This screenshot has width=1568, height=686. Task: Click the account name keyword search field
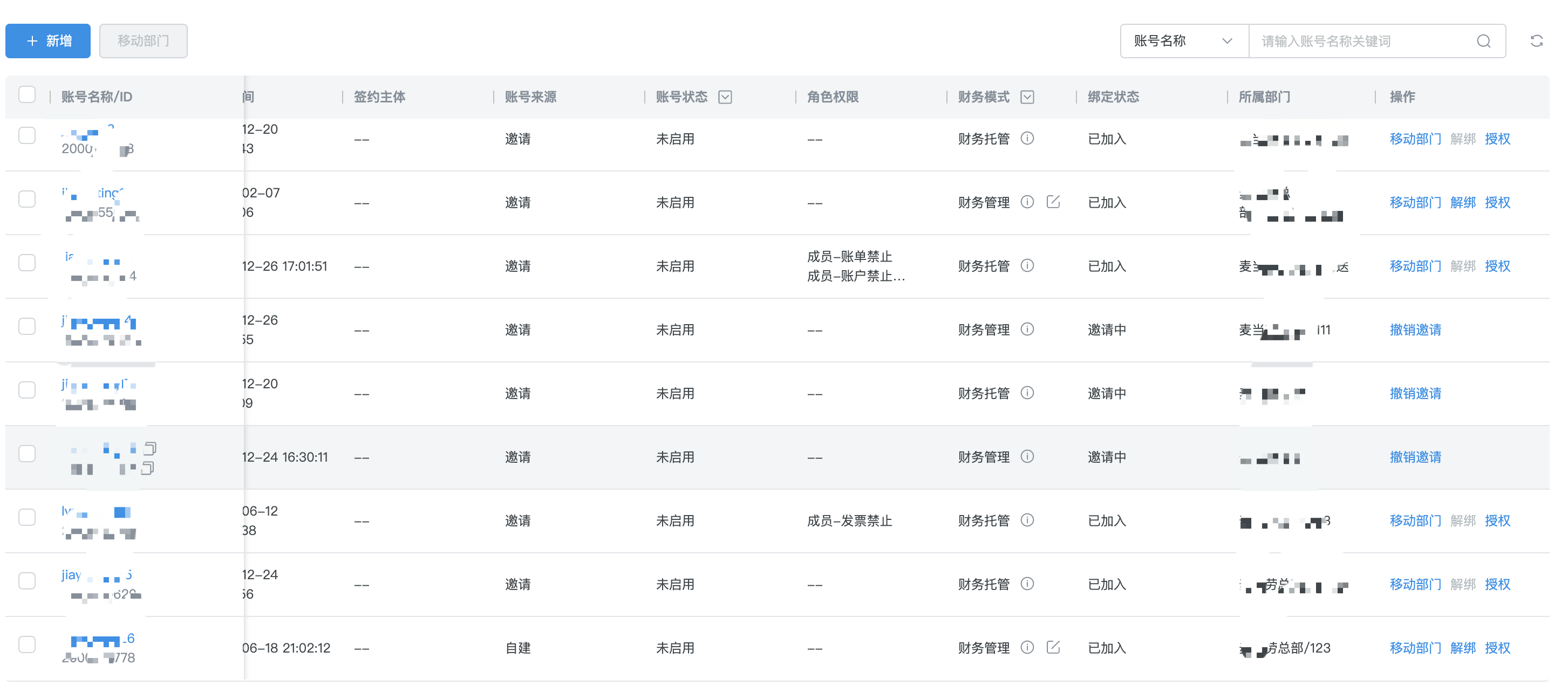point(1364,41)
